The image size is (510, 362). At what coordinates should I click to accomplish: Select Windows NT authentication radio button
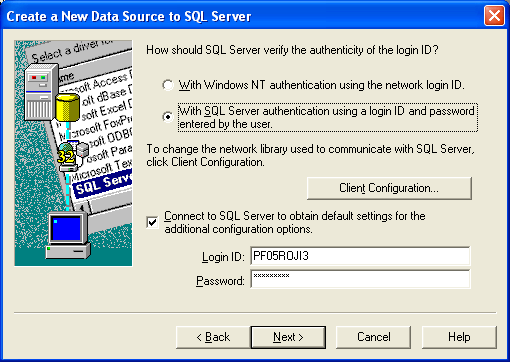click(168, 85)
